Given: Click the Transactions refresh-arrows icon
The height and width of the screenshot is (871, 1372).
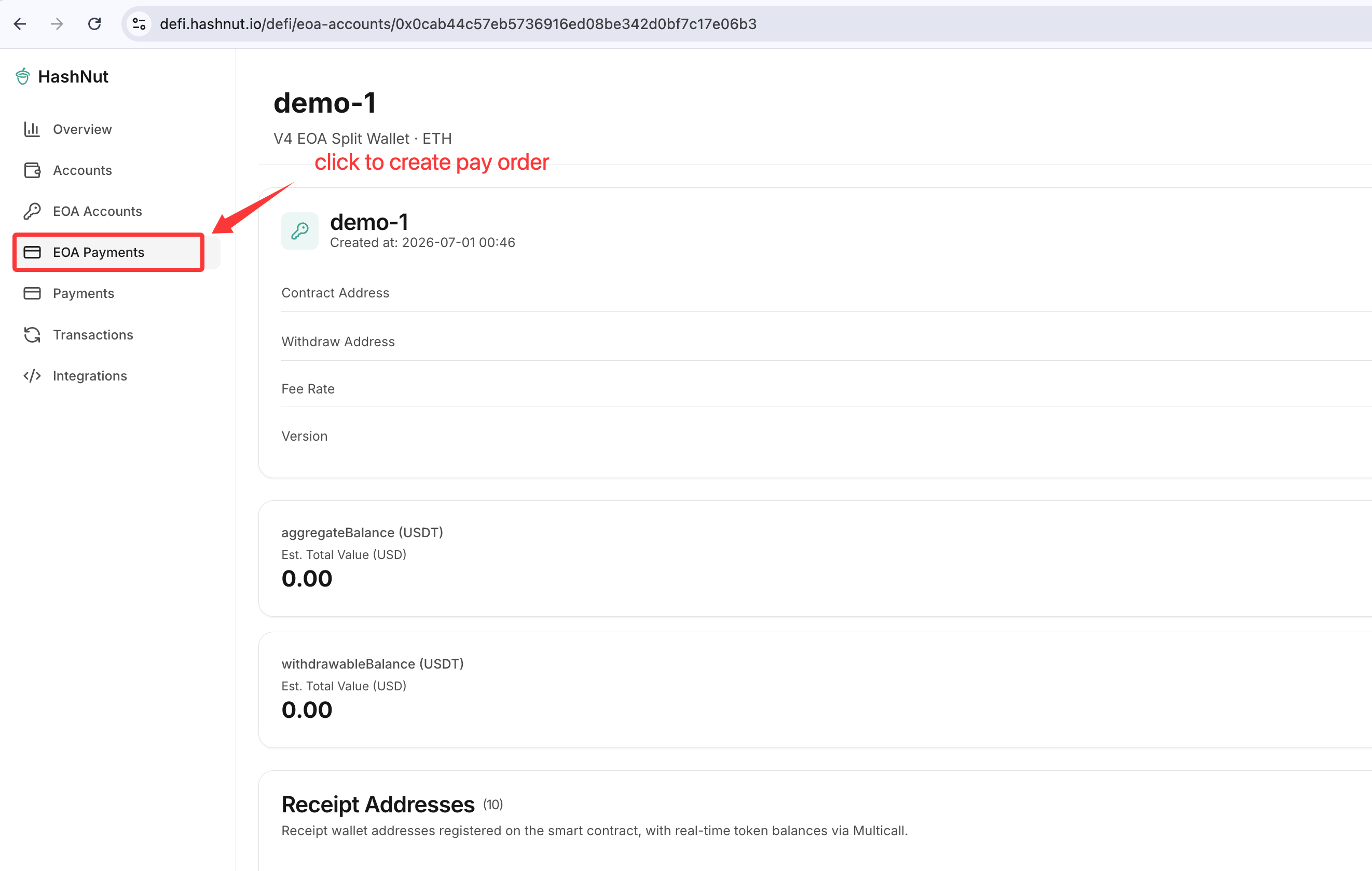Looking at the screenshot, I should tap(32, 335).
